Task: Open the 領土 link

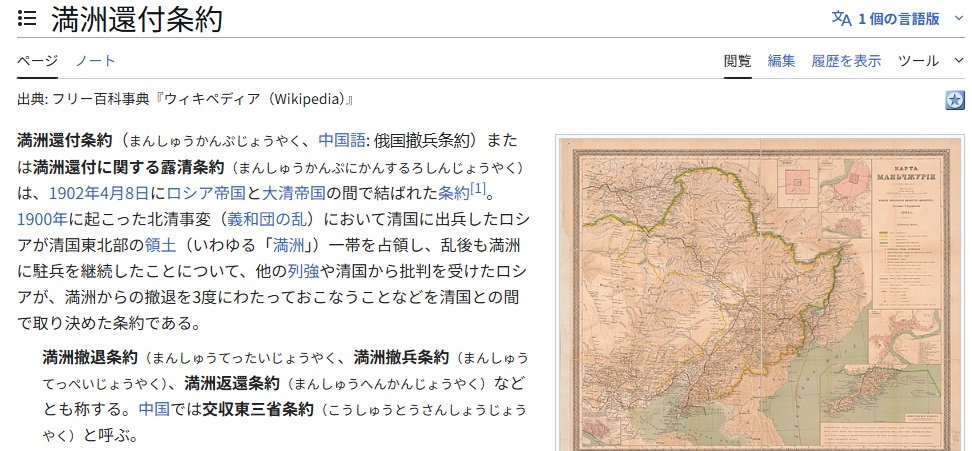Action: coord(161,245)
